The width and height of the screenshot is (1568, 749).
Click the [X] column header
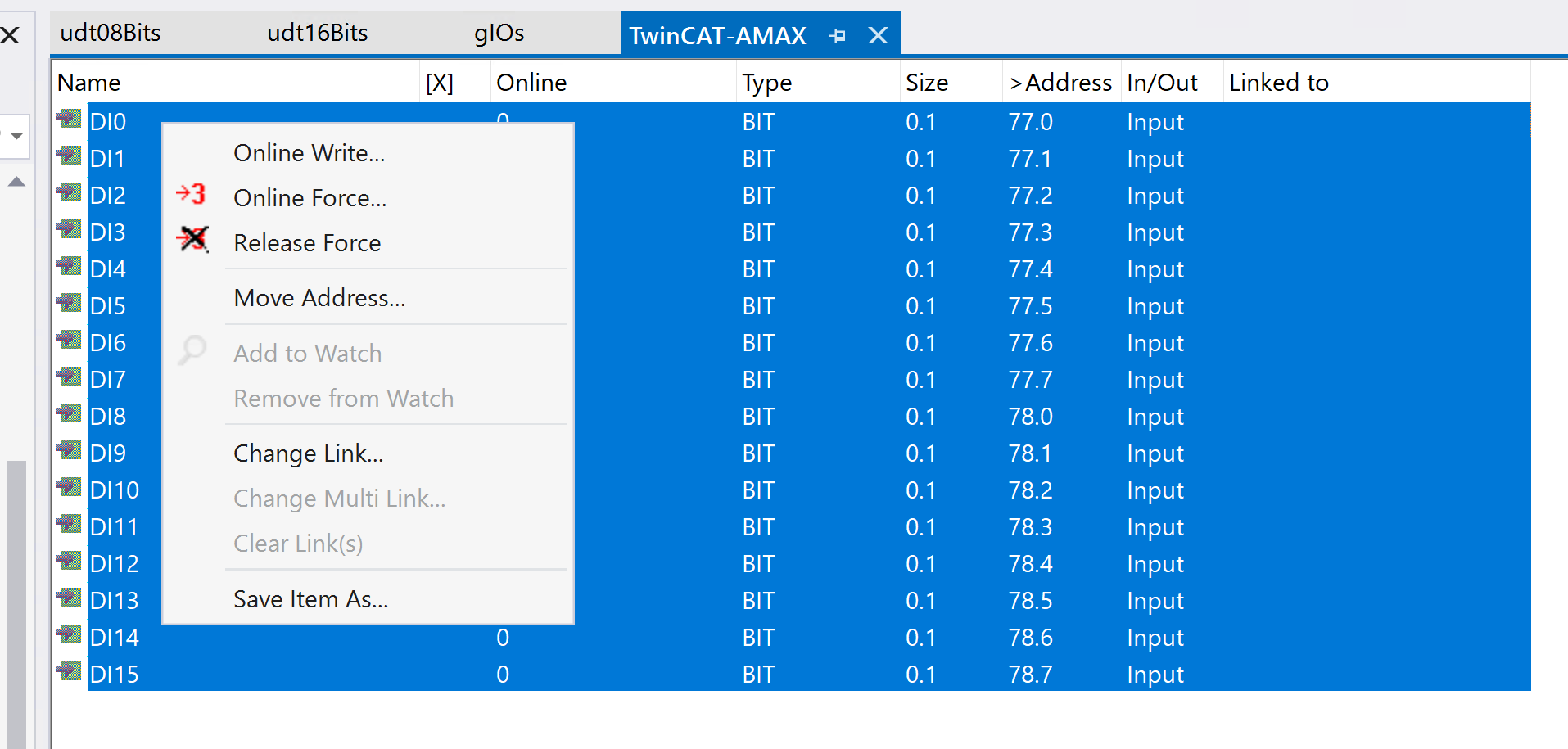point(440,83)
